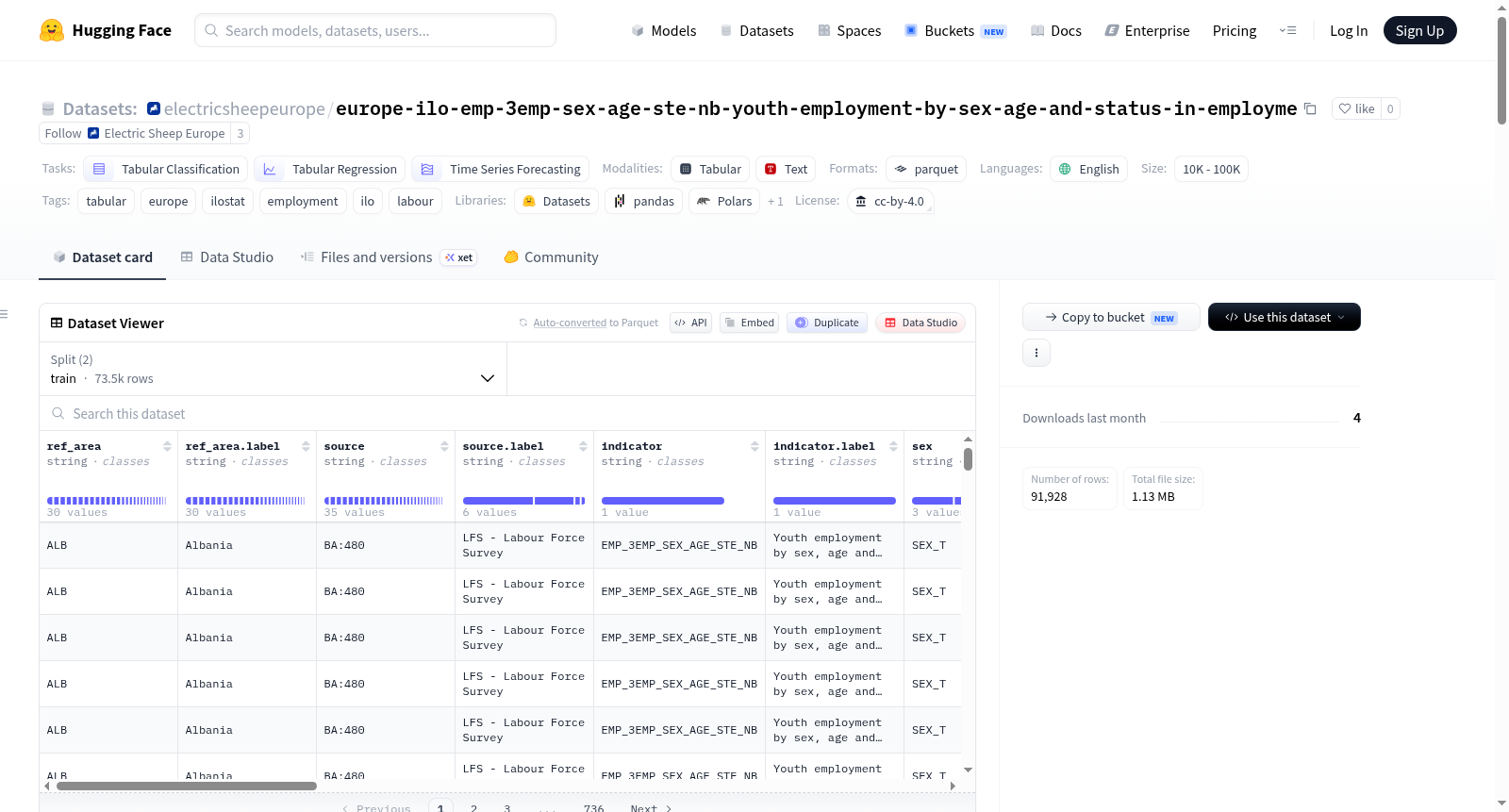Viewport: 1509px width, 812px height.
Task: Click the indicator.label distribution bar
Action: tap(835, 501)
